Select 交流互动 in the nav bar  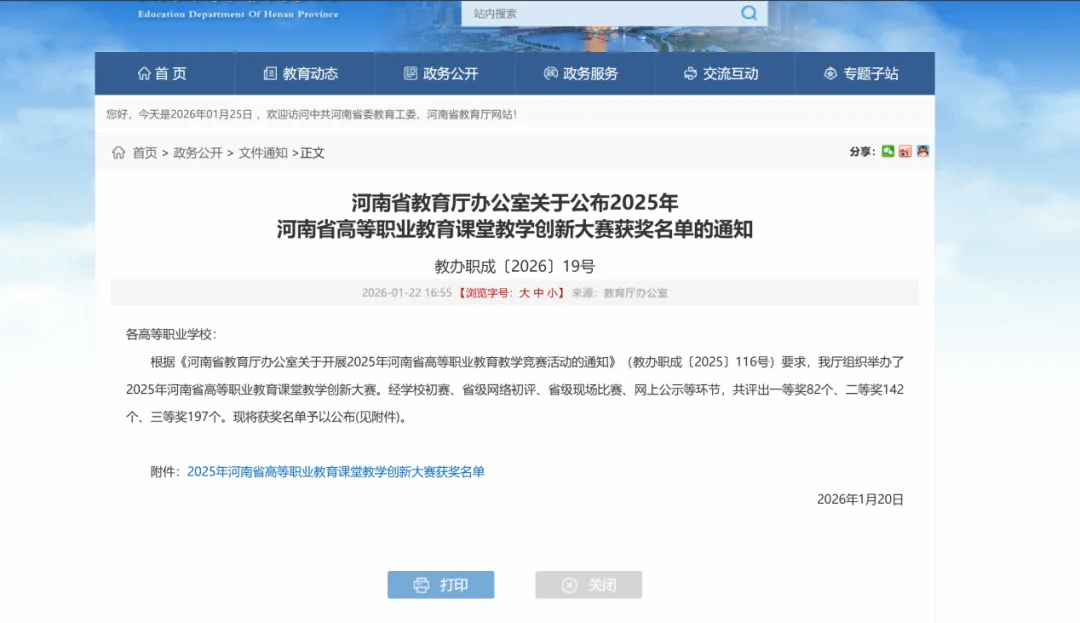[x=724, y=74]
